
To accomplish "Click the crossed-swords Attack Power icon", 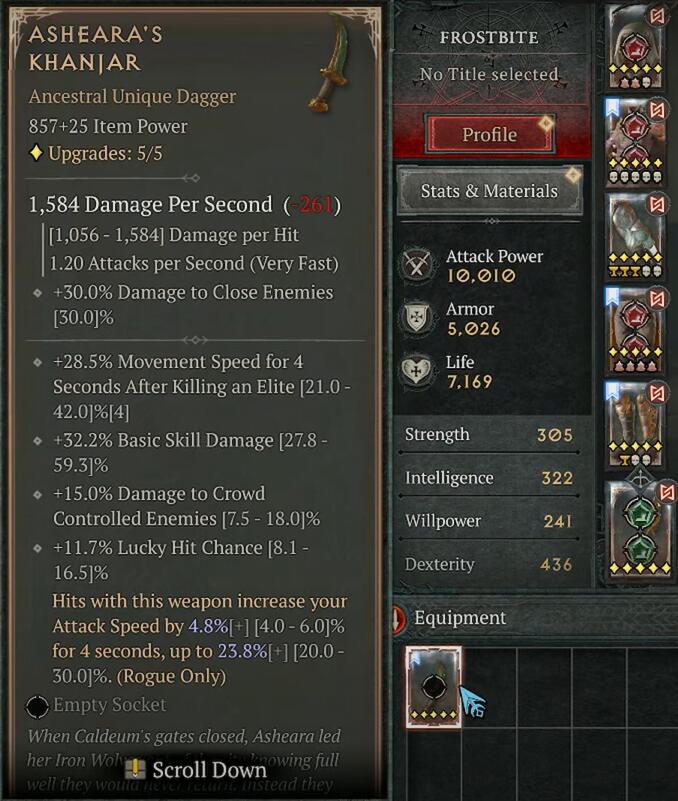I will tap(416, 265).
